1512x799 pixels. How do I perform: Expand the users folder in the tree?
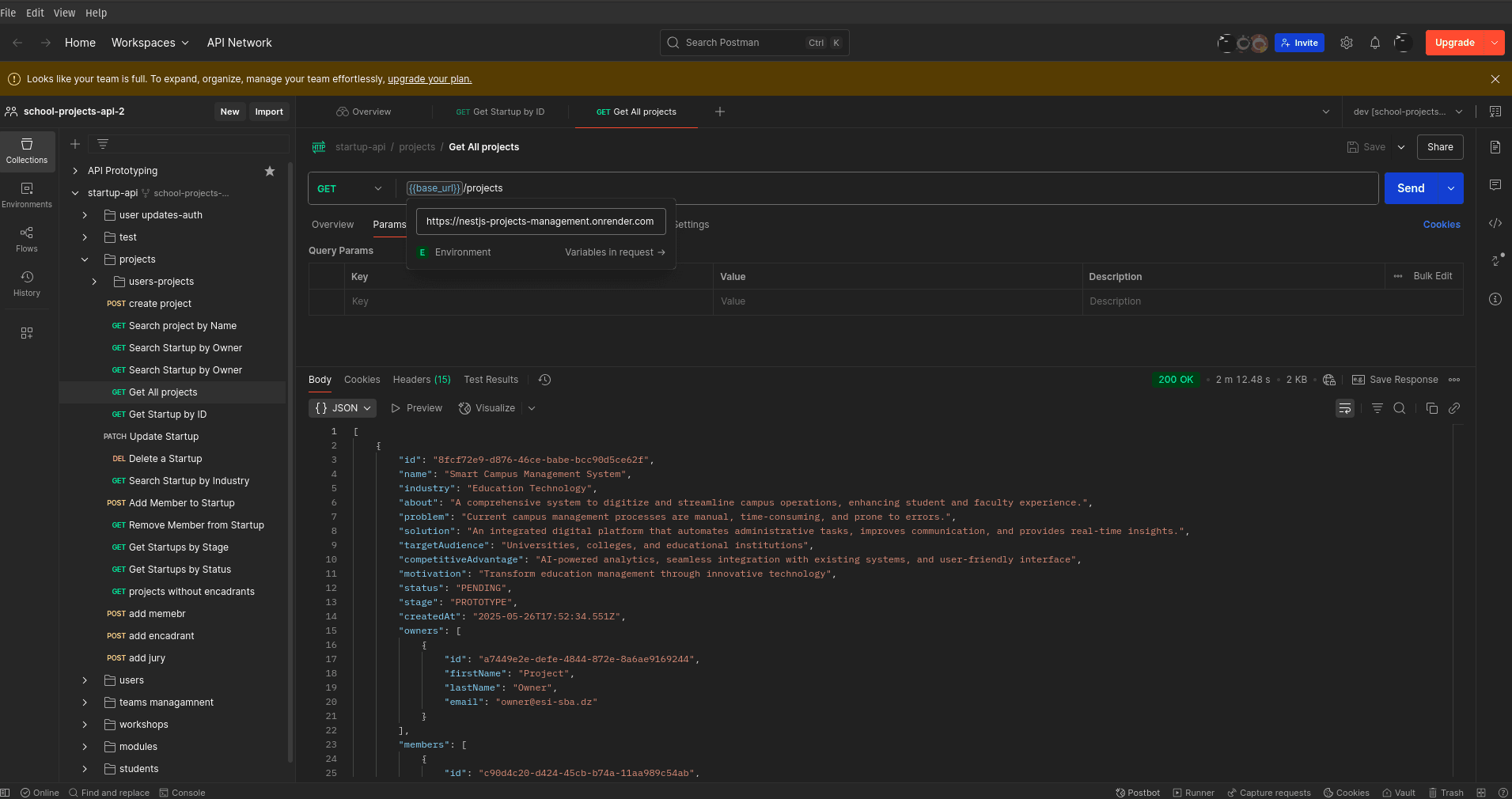(x=85, y=680)
